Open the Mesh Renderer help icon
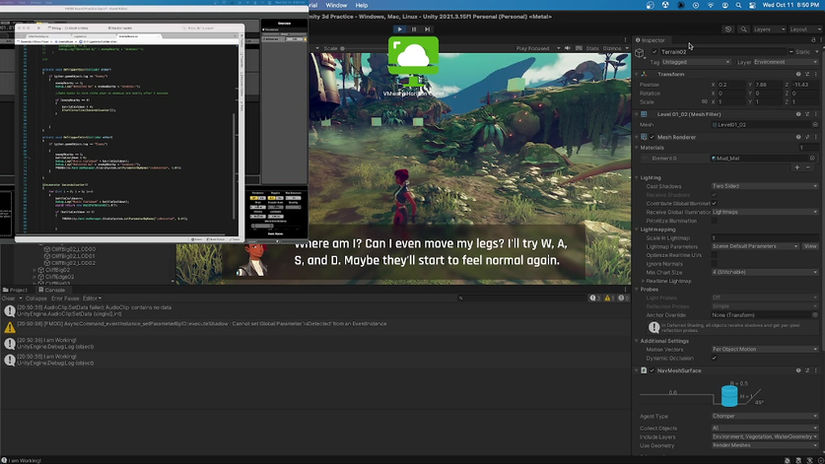 pos(798,137)
